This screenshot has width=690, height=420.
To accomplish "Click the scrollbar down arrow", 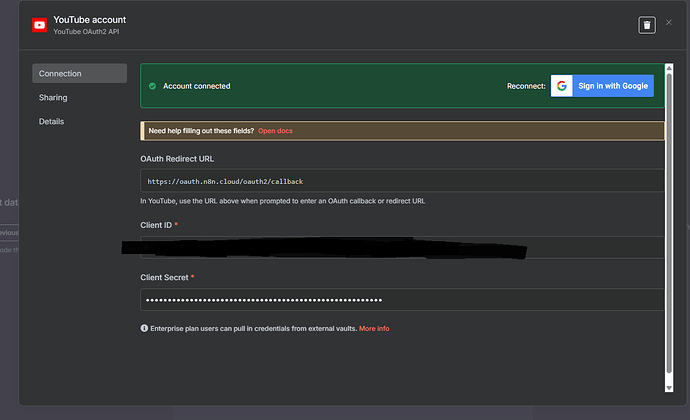I will 669,388.
